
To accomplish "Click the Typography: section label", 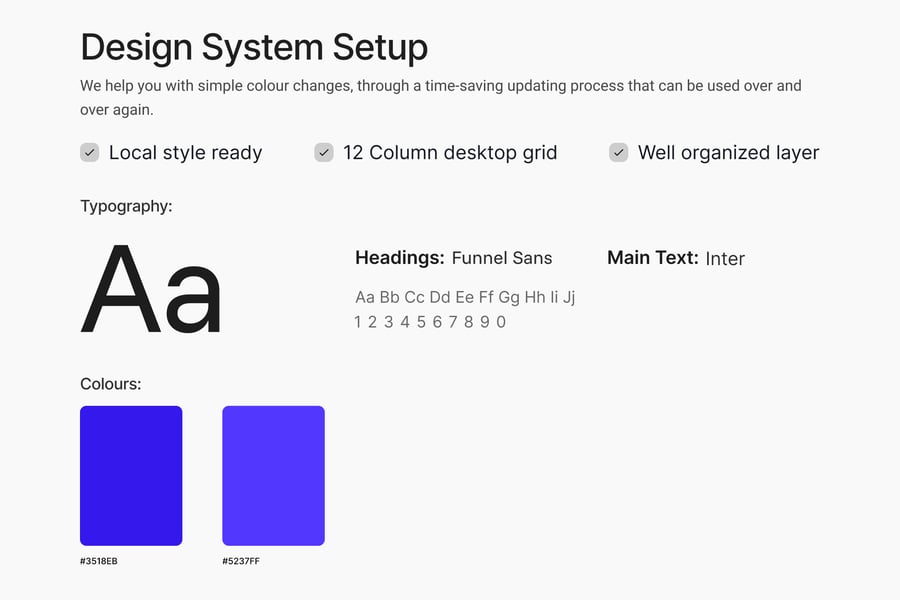I will (126, 207).
